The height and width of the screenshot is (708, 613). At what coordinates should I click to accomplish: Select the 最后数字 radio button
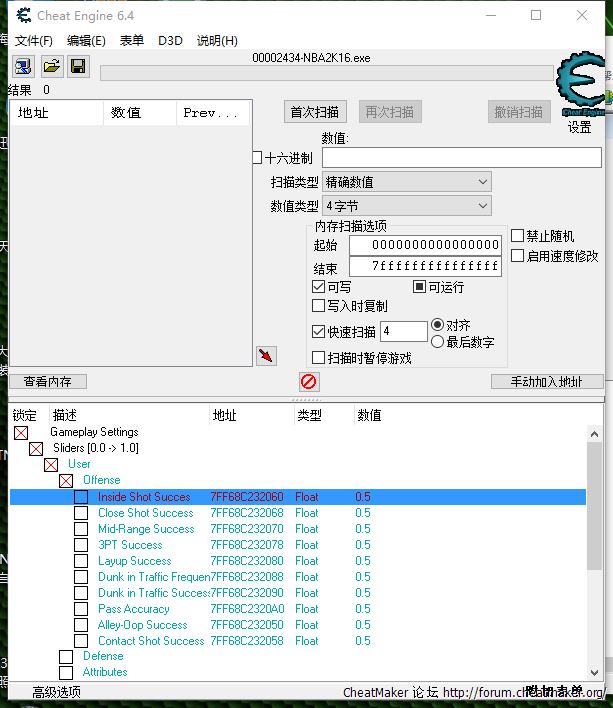tap(437, 342)
